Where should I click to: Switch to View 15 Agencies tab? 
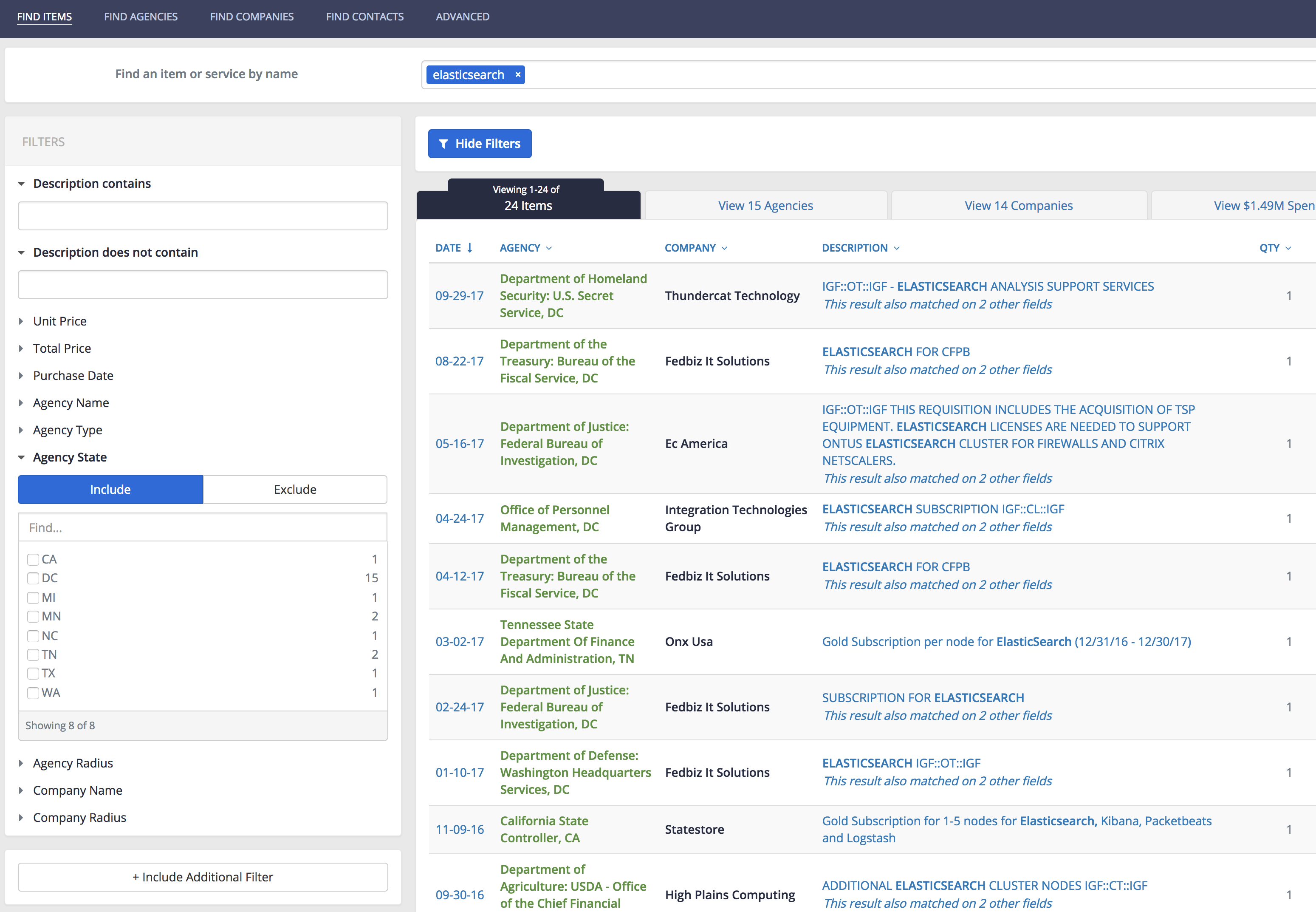pyautogui.click(x=765, y=206)
